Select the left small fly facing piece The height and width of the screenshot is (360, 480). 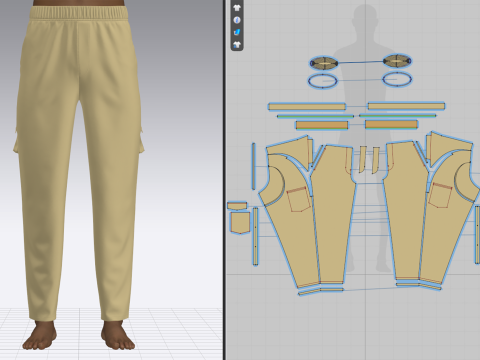(x=362, y=159)
